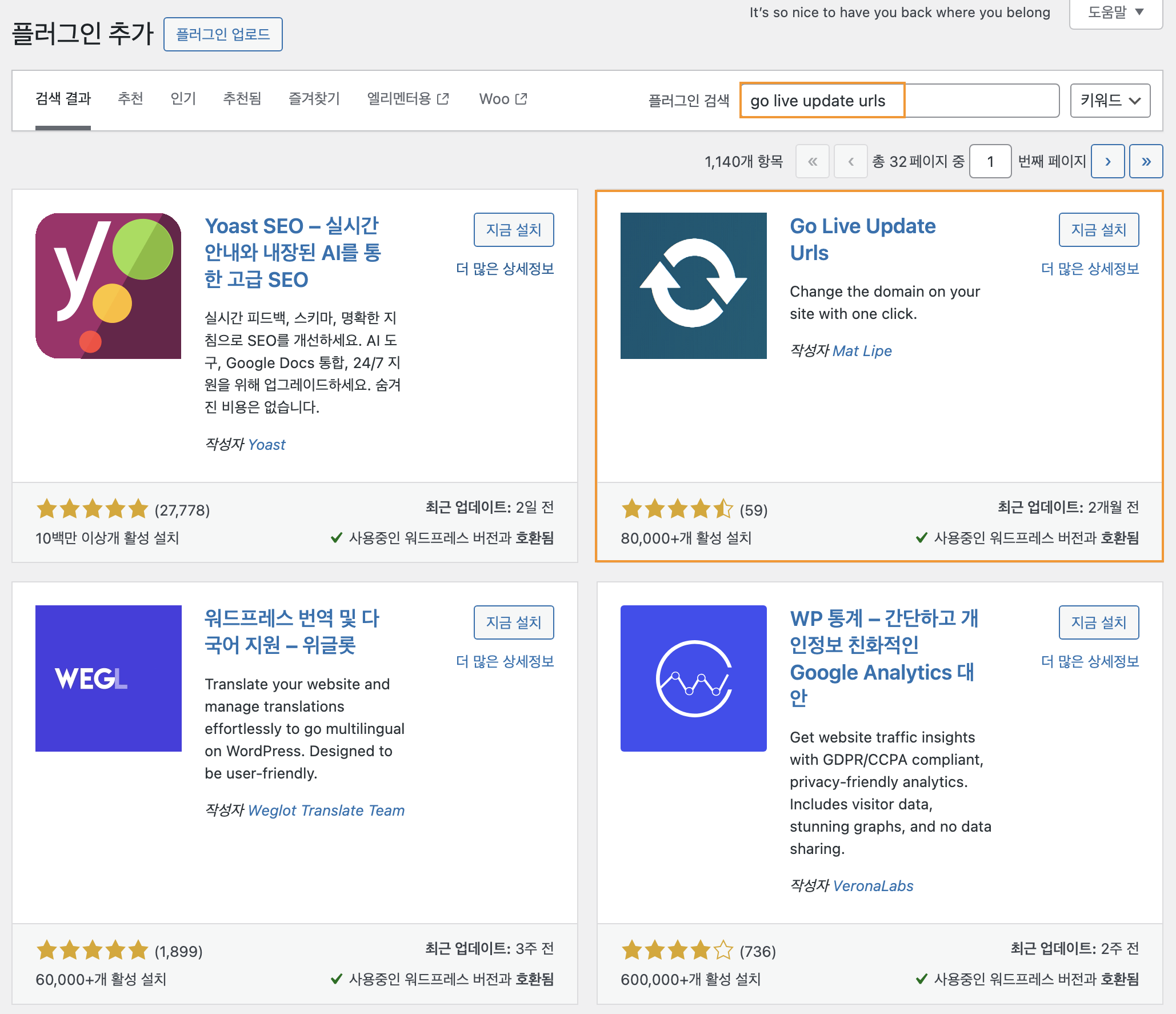1176x1014 pixels.
Task: Install Go Live Update Urls now
Action: 1098,230
